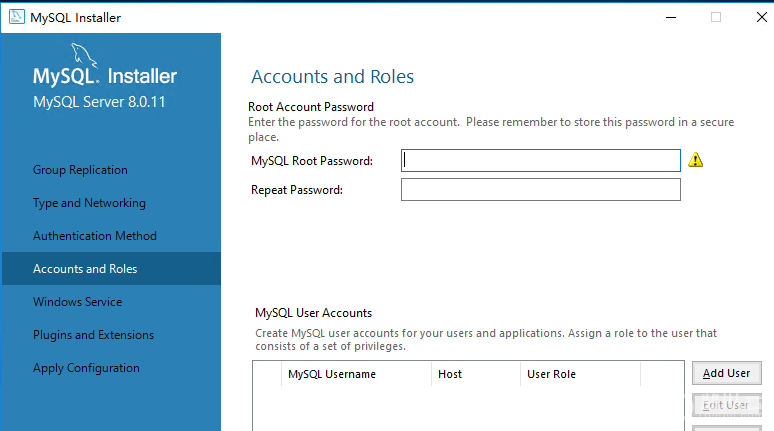This screenshot has height=431, width=774.
Task: Click the Edit User button
Action: click(x=727, y=405)
